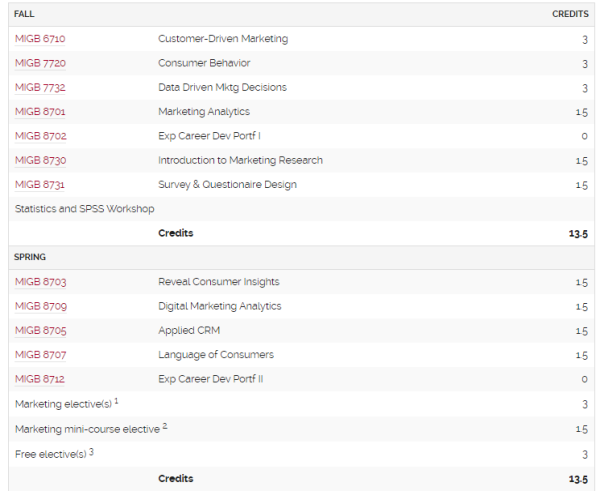Select the MIGB 8702 course link

pyautogui.click(x=41, y=136)
